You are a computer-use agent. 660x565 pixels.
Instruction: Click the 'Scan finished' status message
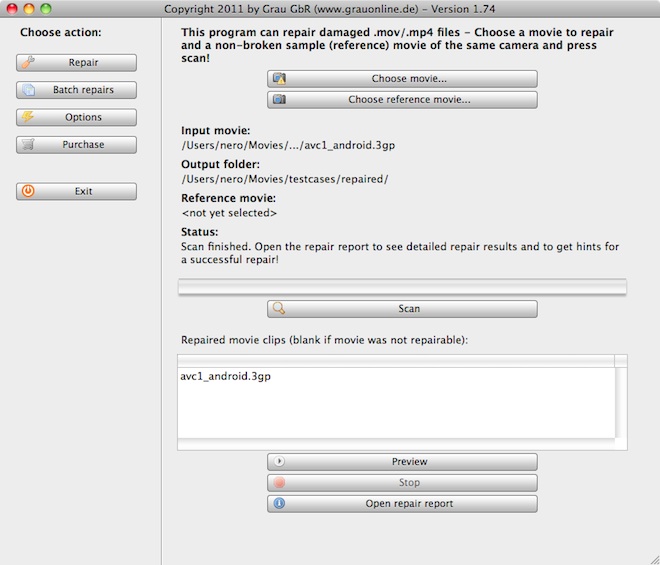coord(400,253)
